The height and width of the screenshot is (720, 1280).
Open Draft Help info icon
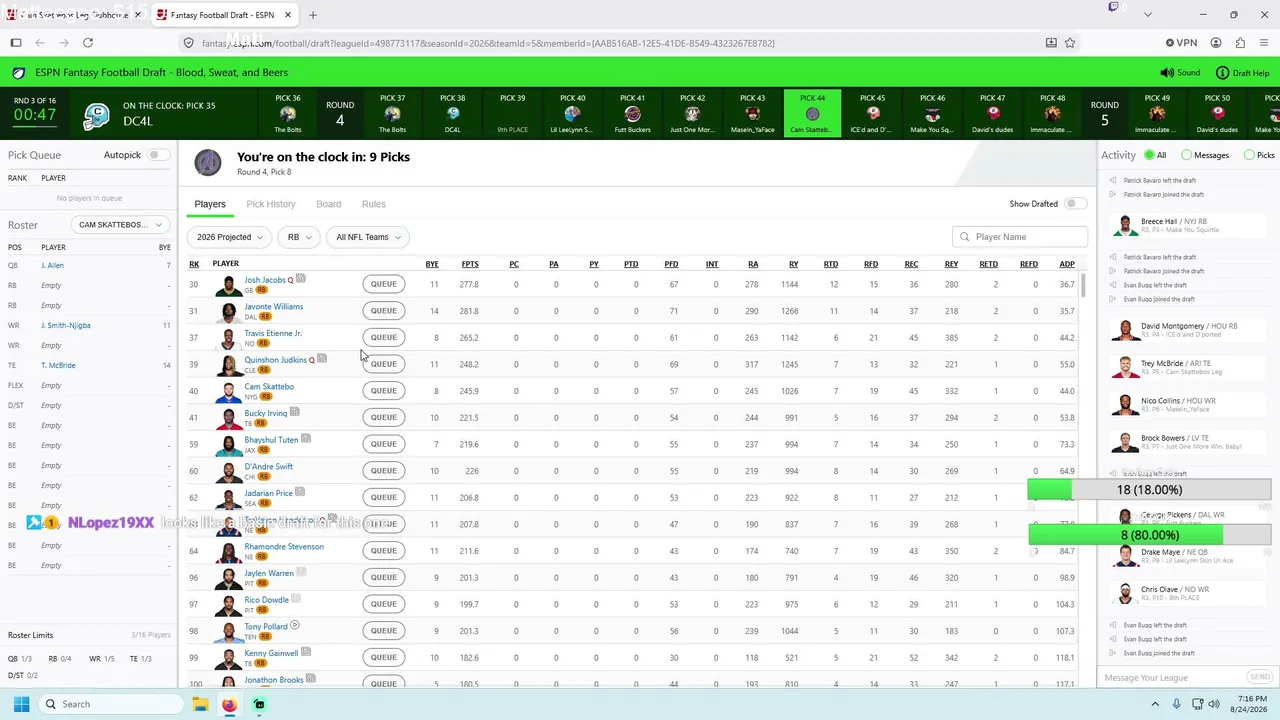[x=1222, y=73]
